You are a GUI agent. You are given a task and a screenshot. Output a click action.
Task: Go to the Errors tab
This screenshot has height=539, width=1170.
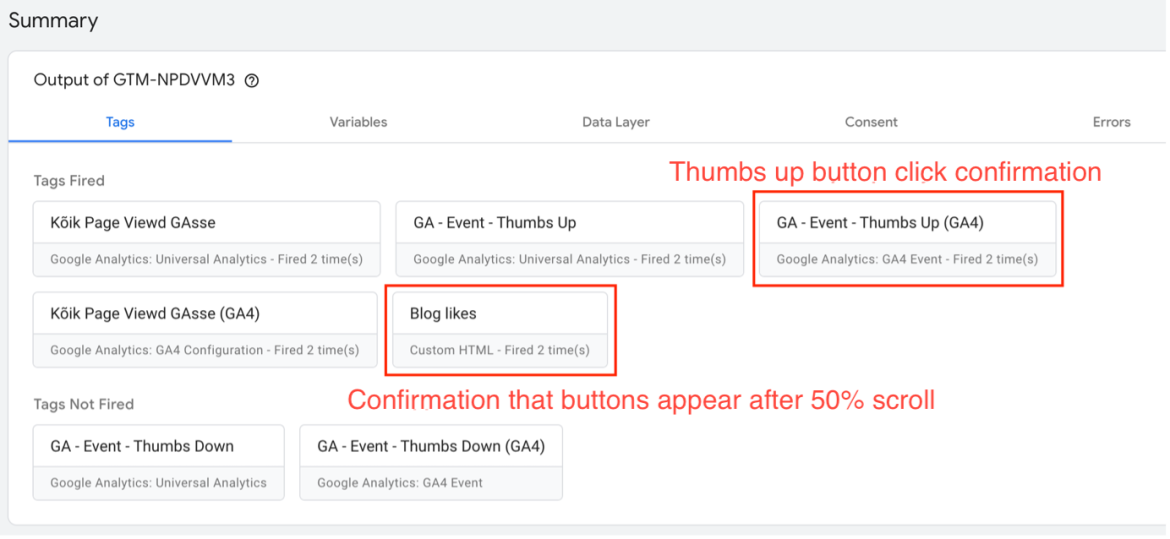1111,122
